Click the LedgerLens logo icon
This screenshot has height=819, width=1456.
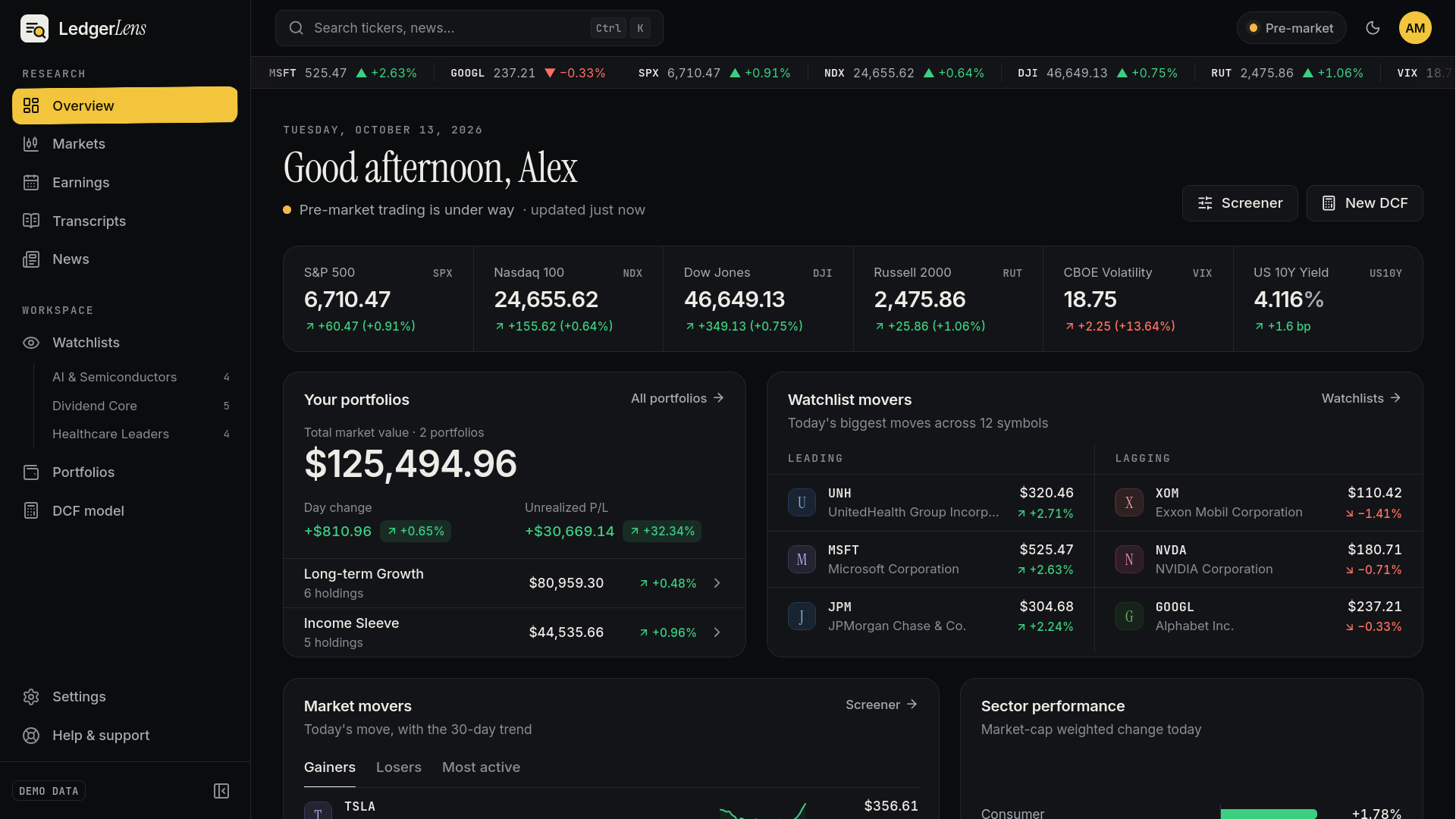tap(34, 29)
